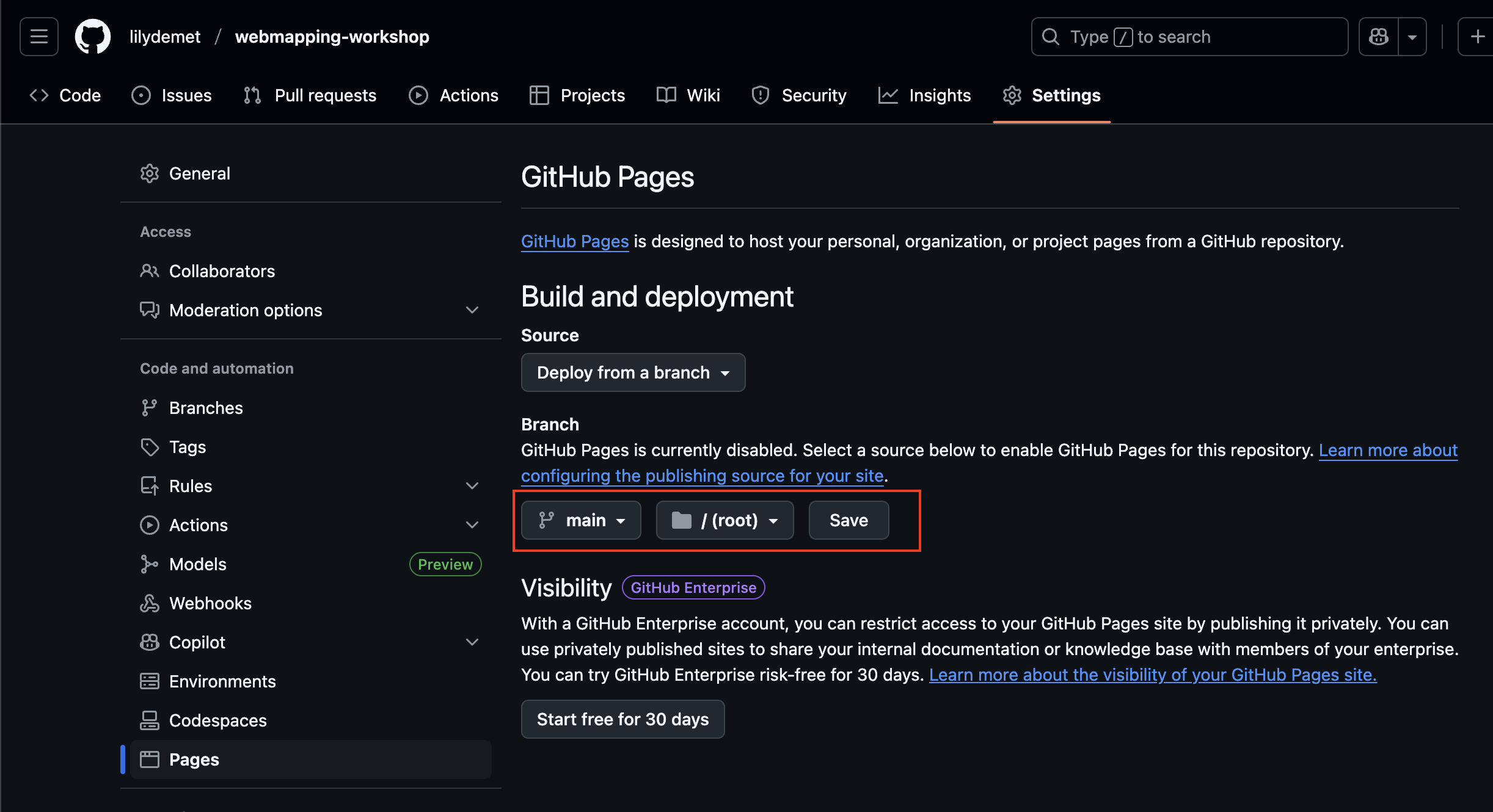Viewport: 1493px width, 812px height.
Task: Click the Settings tab
Action: pos(1051,95)
